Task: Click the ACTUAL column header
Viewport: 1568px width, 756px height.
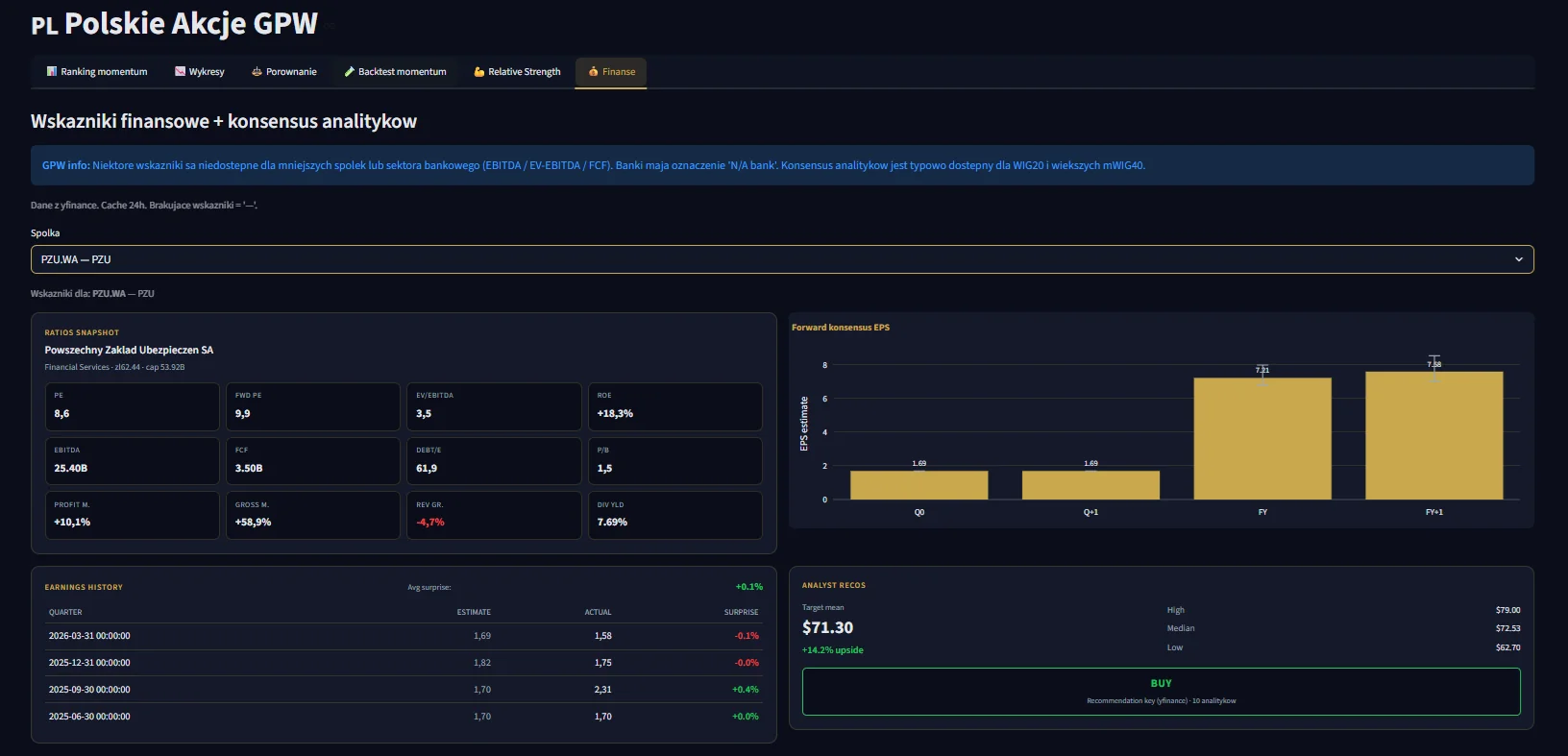Action: 598,612
